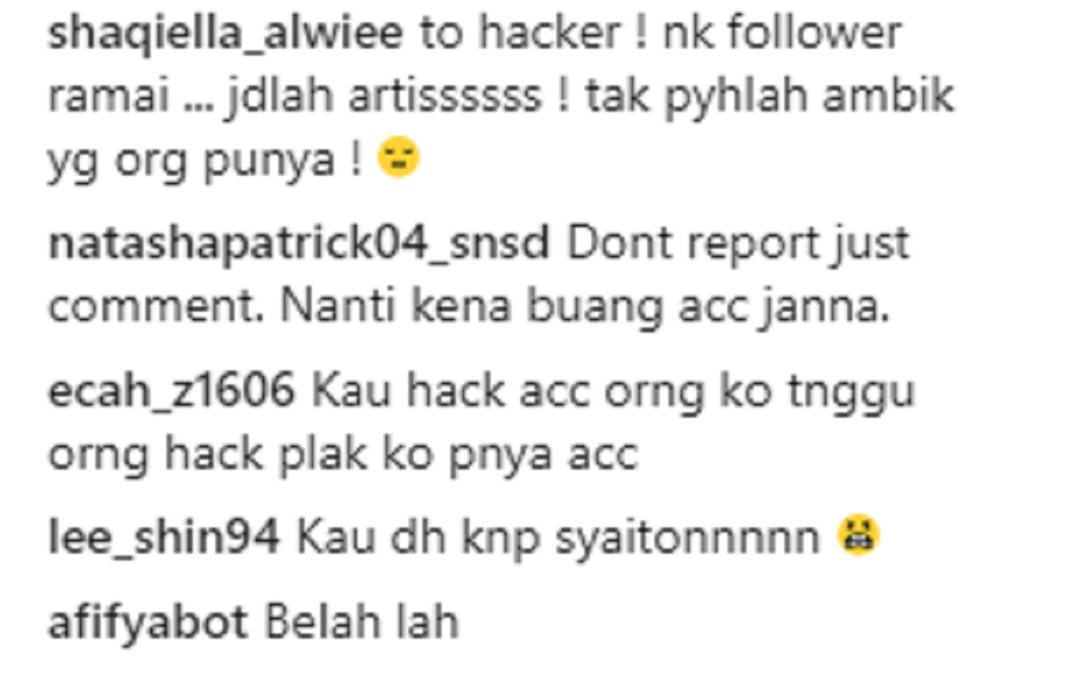
Task: Click the 'yg org punya !' text
Action: coord(205,161)
